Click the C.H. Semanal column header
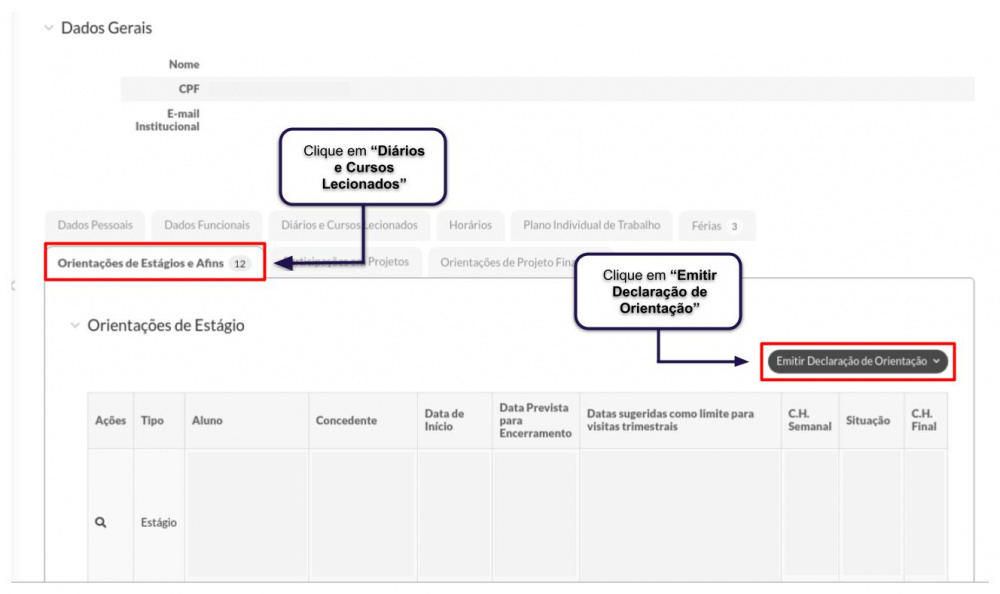 810,420
